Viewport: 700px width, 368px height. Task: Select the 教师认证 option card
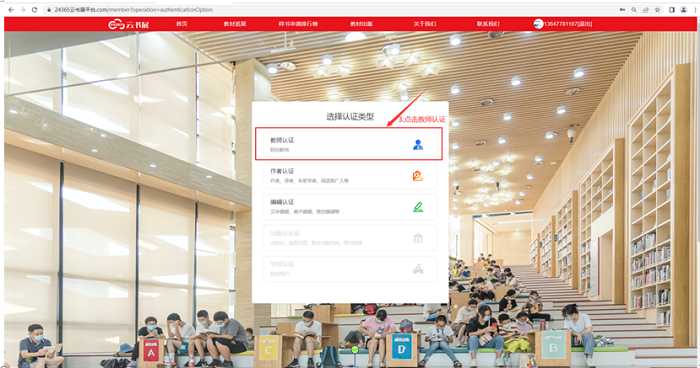[350, 145]
